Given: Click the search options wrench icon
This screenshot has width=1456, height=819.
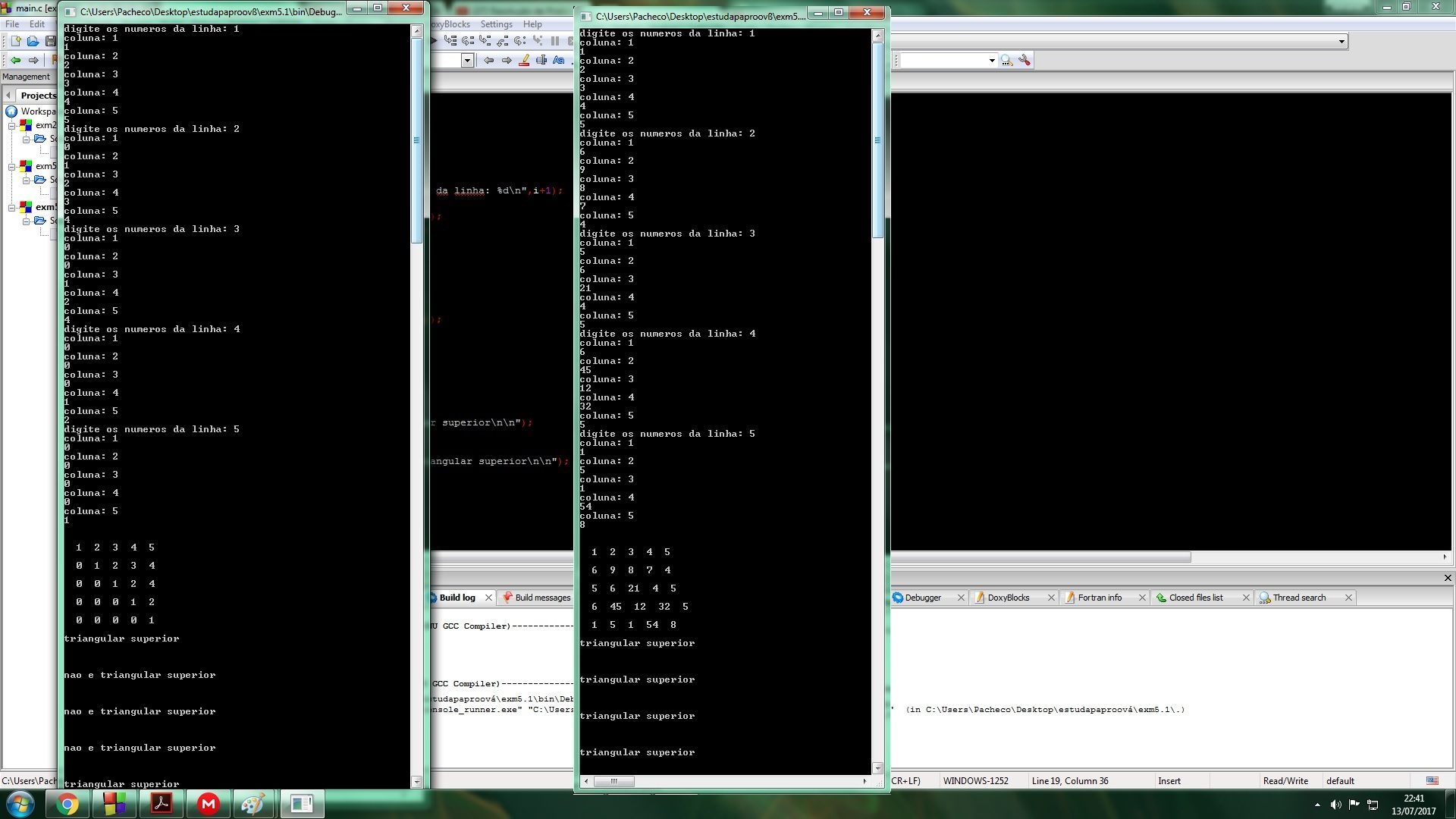Looking at the screenshot, I should (x=1025, y=60).
